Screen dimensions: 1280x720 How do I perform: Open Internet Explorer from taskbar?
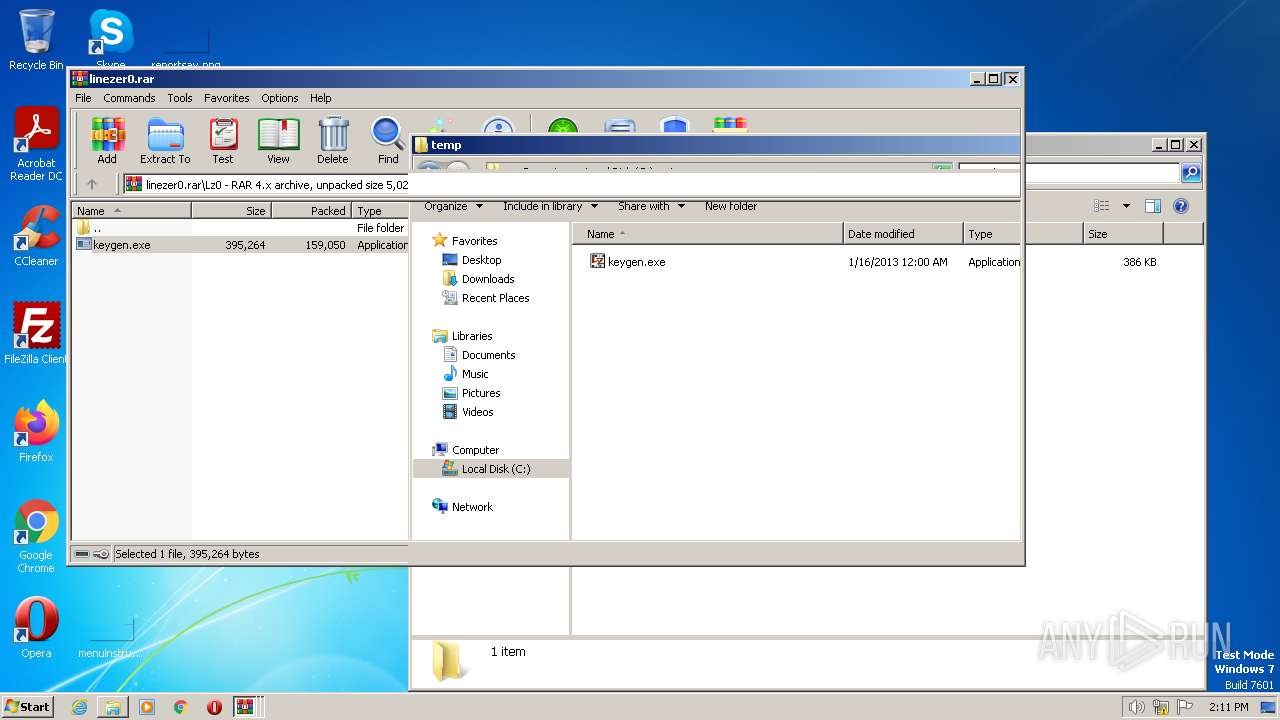tap(79, 707)
